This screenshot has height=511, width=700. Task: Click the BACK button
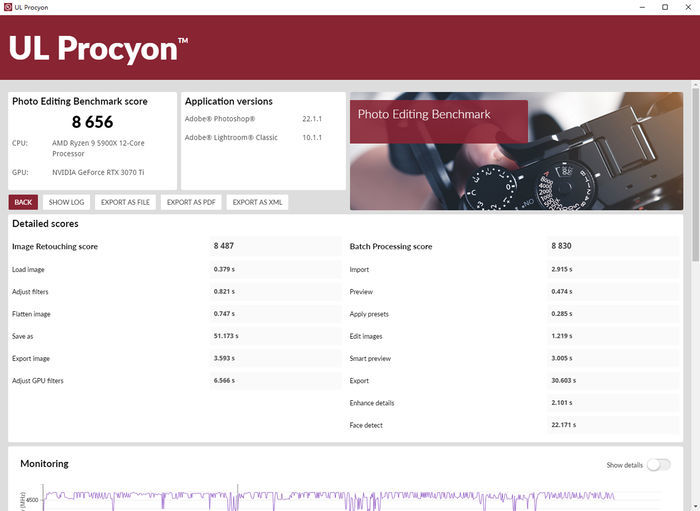coord(23,202)
